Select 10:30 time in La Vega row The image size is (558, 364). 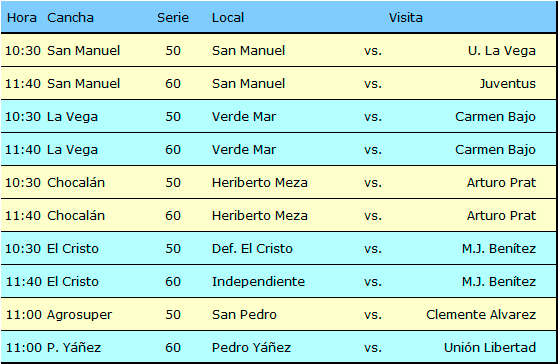pos(23,117)
